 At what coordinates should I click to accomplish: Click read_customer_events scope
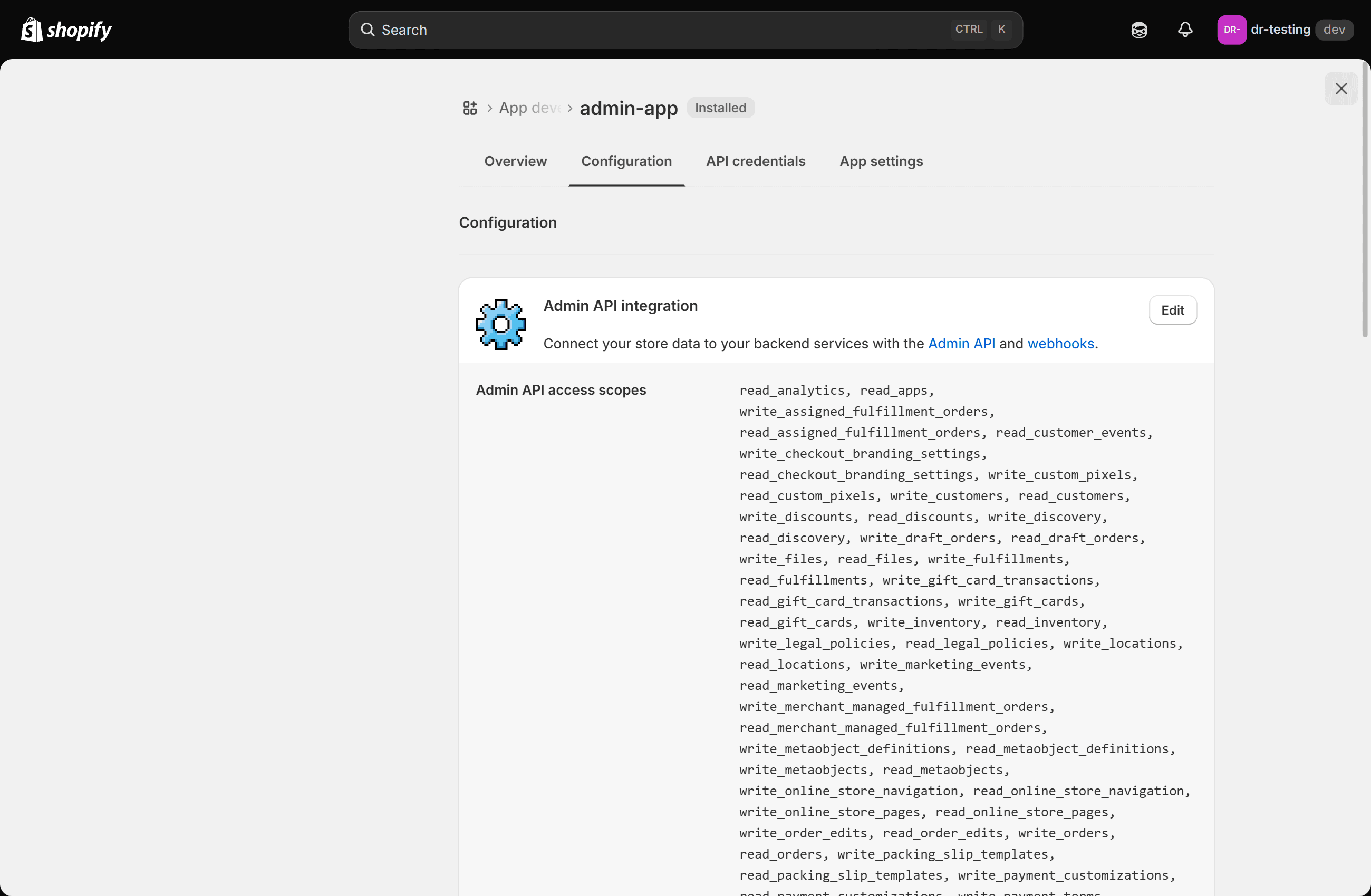coord(1071,433)
